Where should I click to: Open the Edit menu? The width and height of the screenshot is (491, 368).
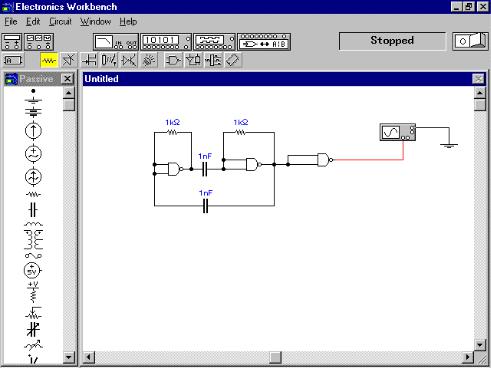pyautogui.click(x=33, y=22)
